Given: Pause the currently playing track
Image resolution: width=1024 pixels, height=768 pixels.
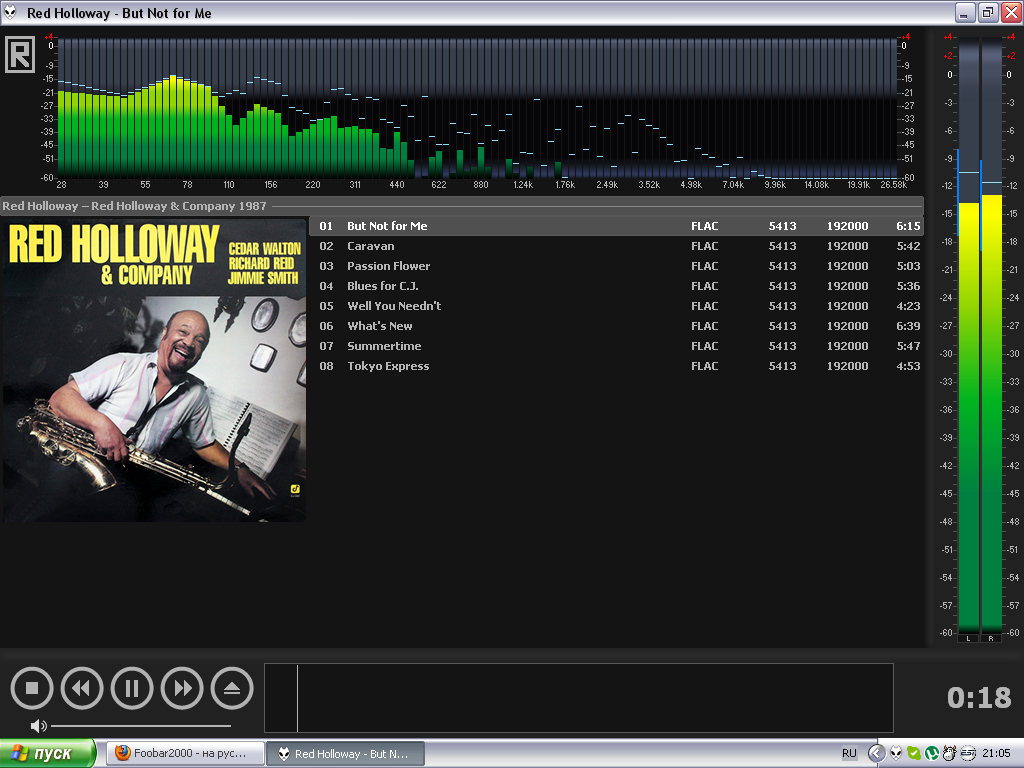Looking at the screenshot, I should tap(132, 688).
